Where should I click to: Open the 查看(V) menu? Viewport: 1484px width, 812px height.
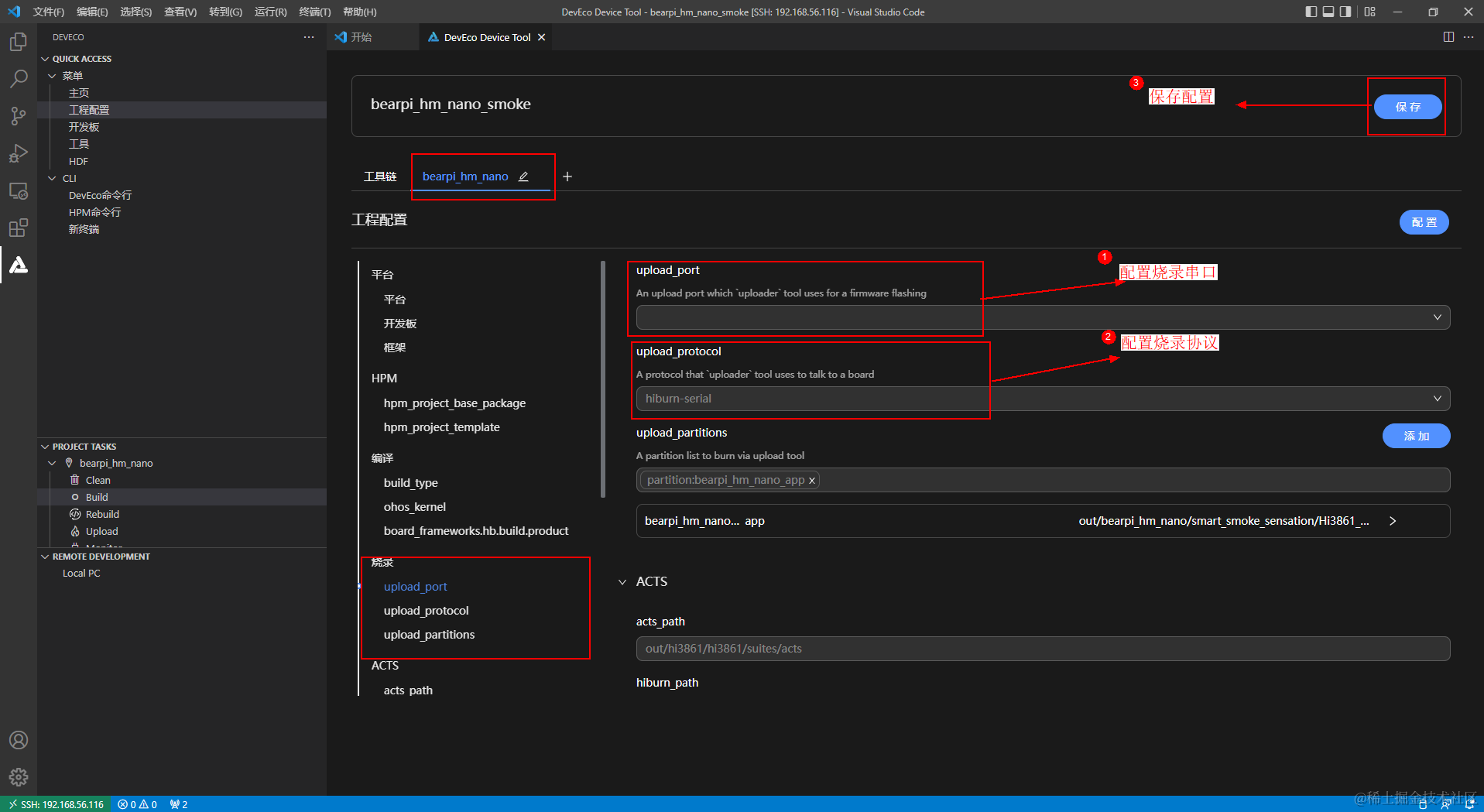pos(180,12)
